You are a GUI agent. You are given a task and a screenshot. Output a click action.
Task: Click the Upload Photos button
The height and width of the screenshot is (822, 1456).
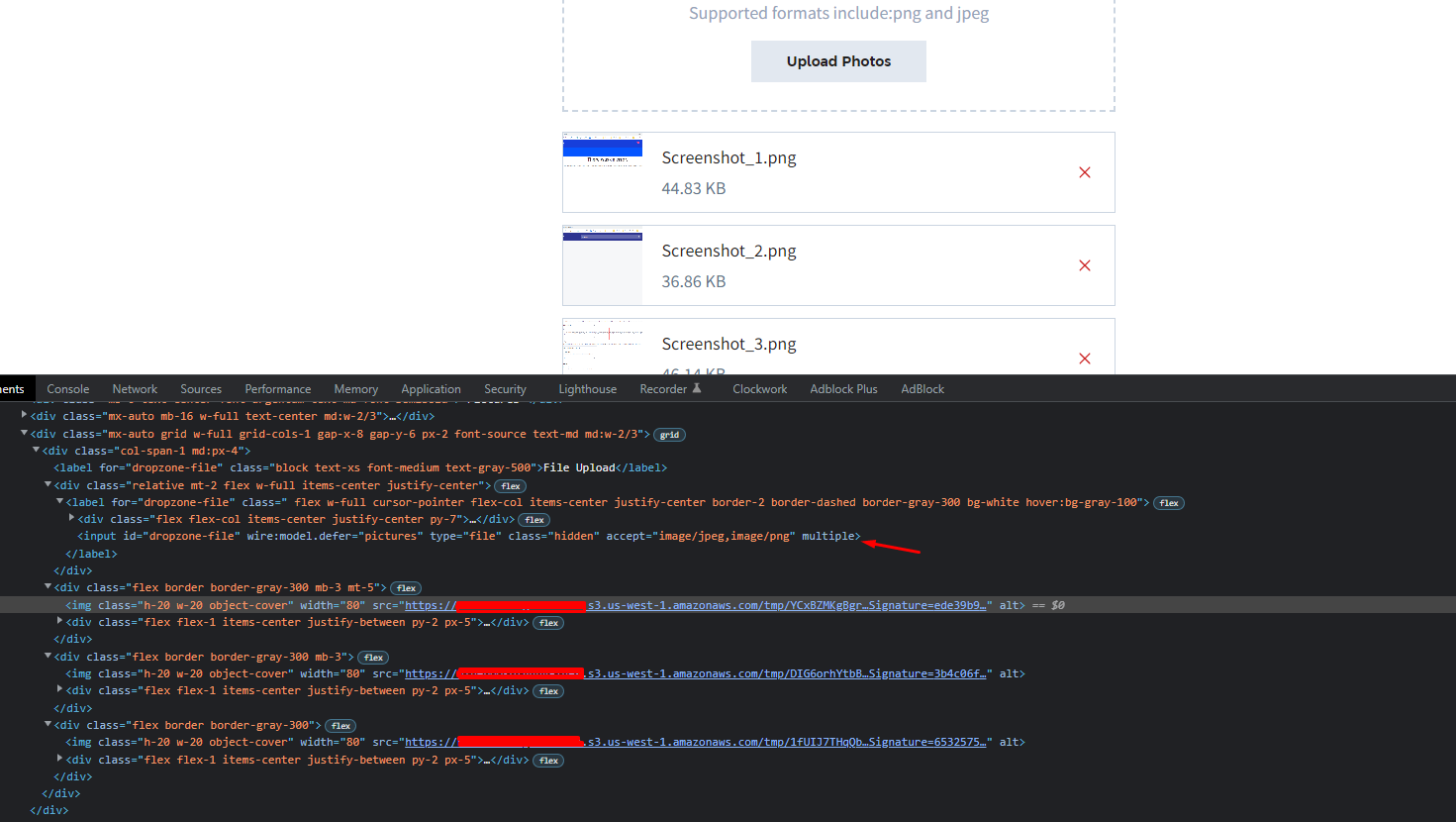point(837,60)
